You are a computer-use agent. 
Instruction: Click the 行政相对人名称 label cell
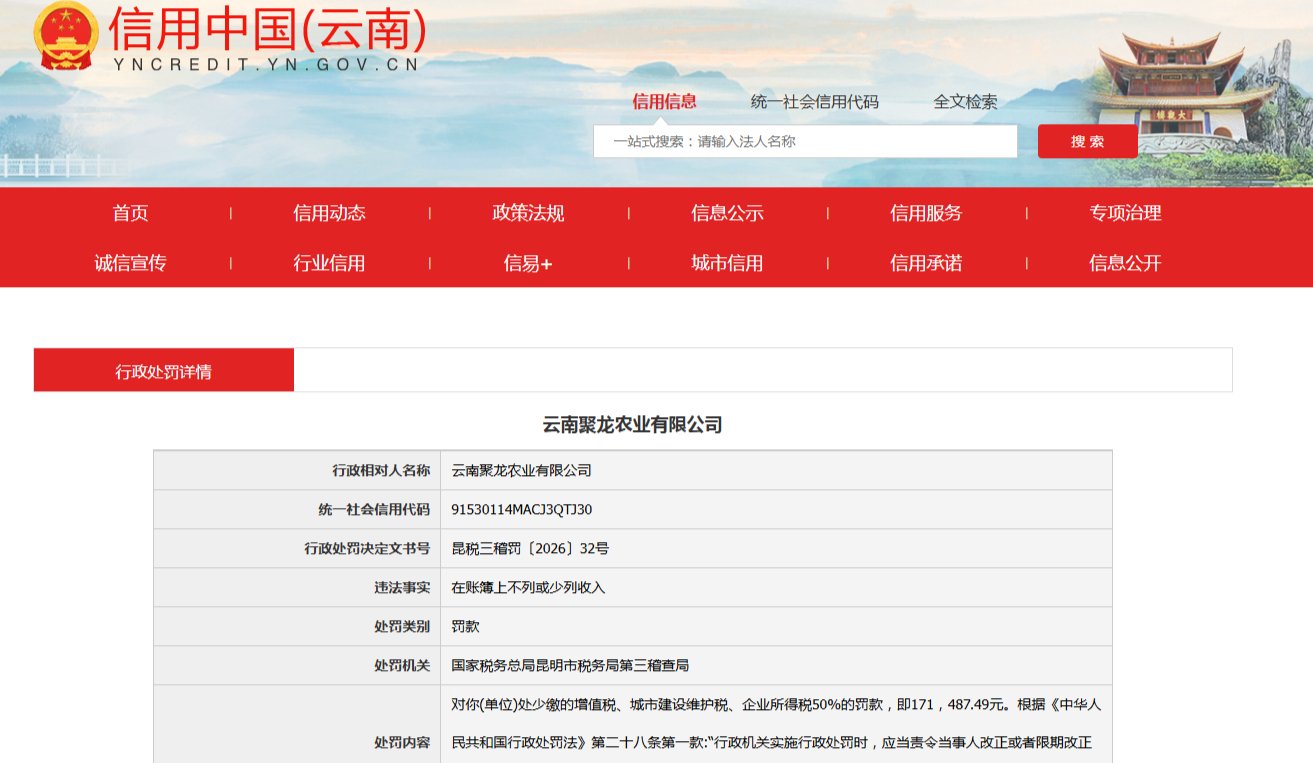[297, 470]
